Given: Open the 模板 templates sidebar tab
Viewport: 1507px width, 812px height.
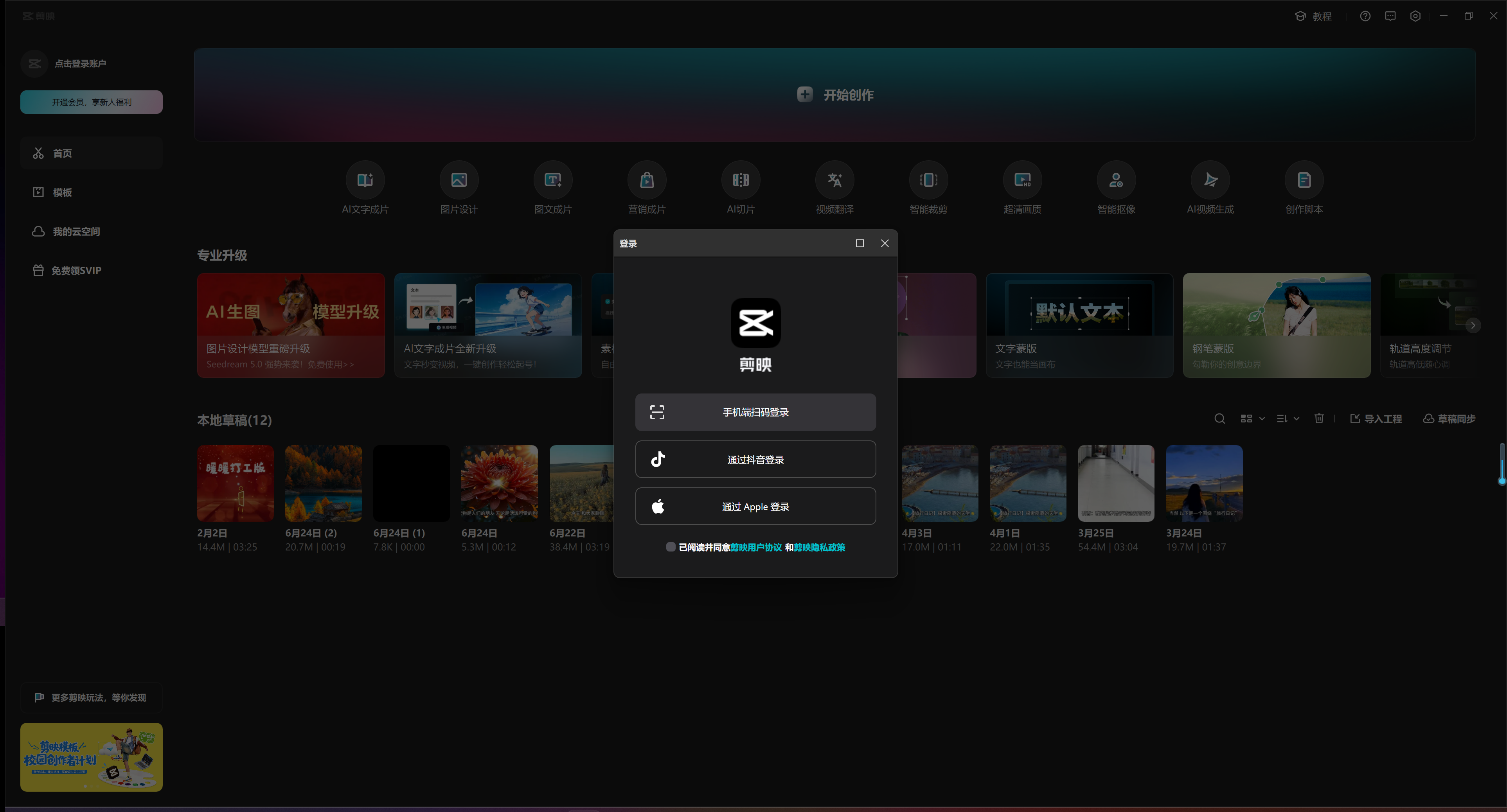Looking at the screenshot, I should 62,192.
